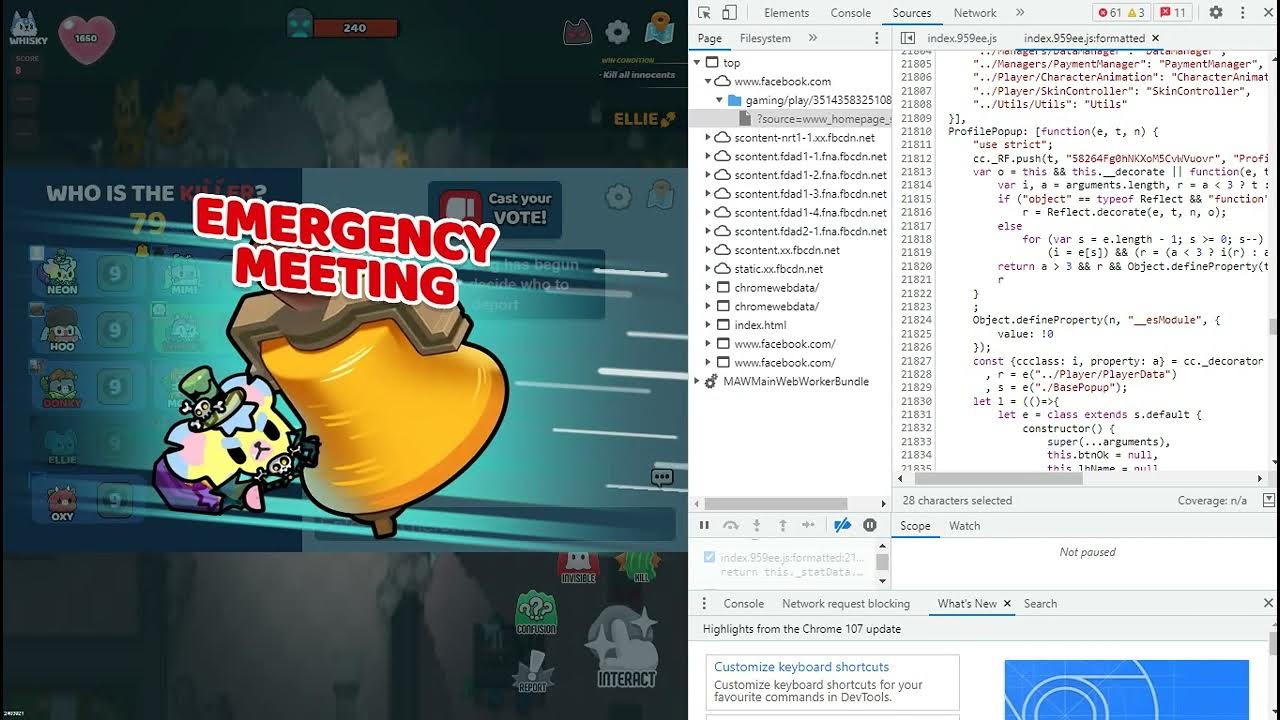Screen dimensions: 1280x720
Task: Click the Cast your VOTE! button
Action: point(494,208)
